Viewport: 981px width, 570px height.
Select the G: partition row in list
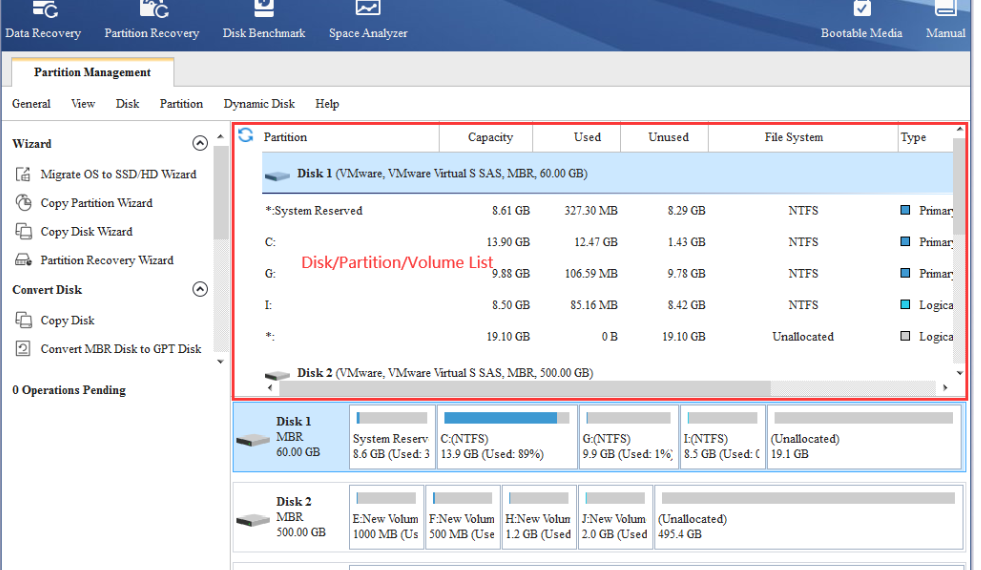coord(607,274)
